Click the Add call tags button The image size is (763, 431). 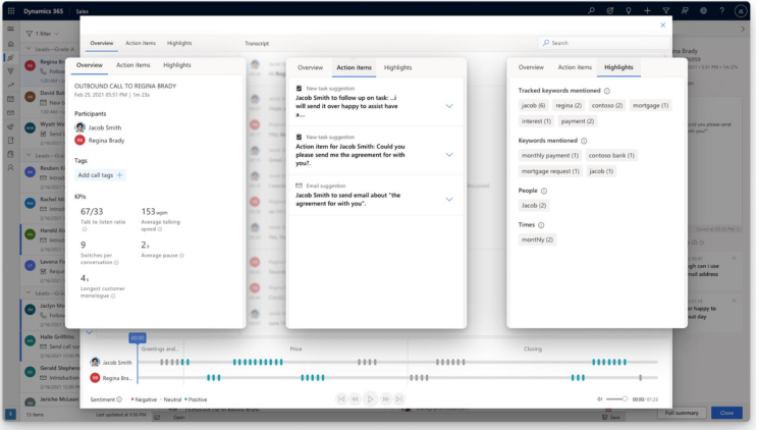click(100, 175)
